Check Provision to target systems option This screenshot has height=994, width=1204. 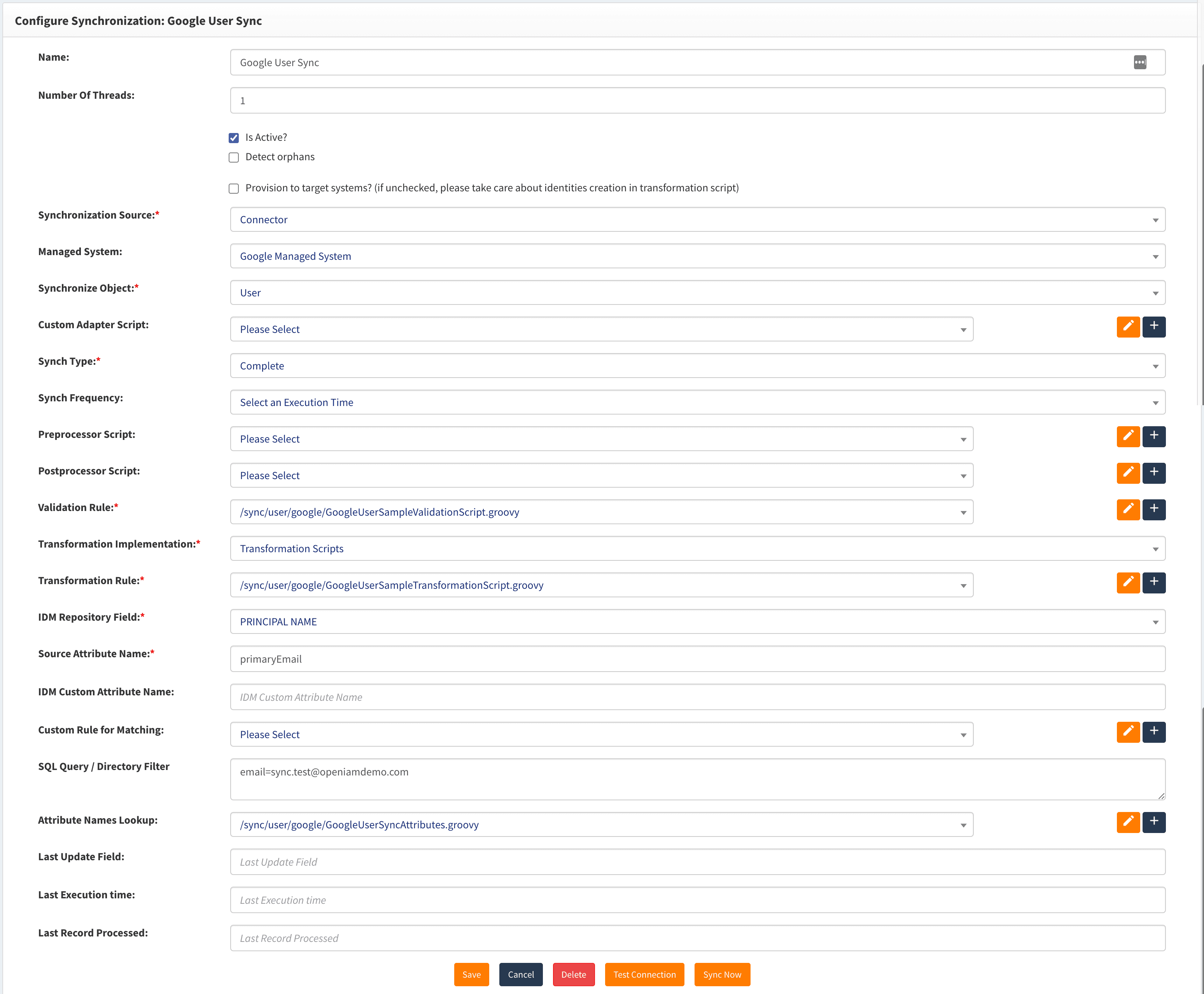click(234, 188)
